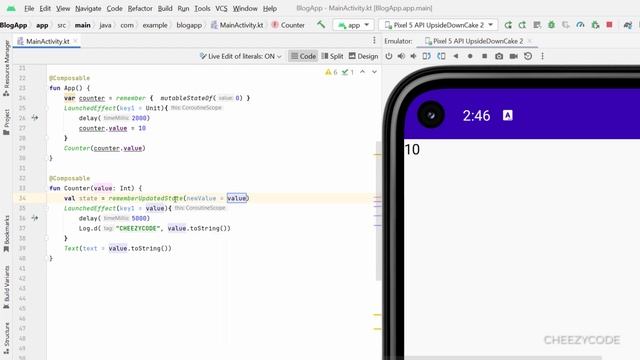Click run gutter icon on line 26

35,118
